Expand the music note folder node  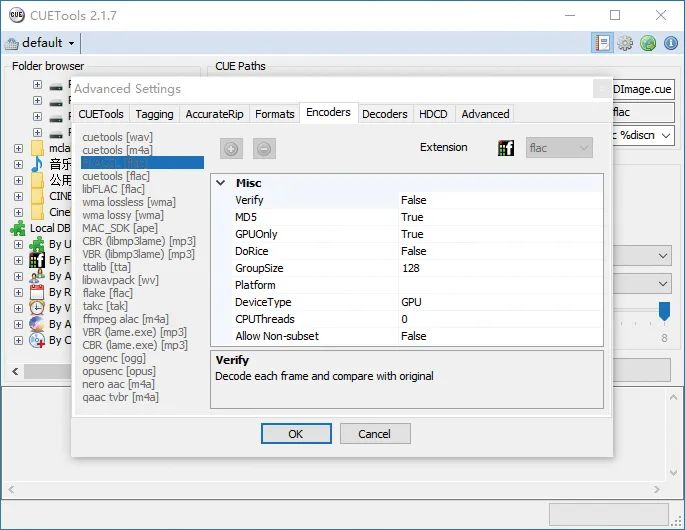18,165
